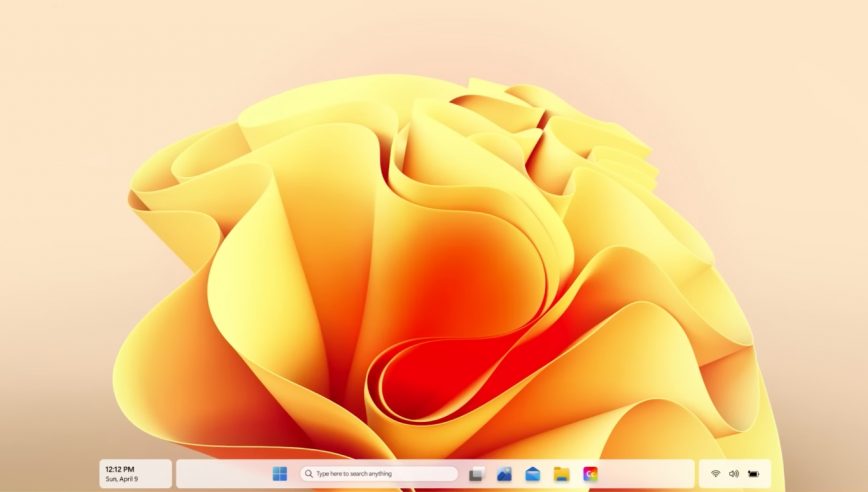Launch the colorful Cc app icon
Image resolution: width=868 pixels, height=492 pixels.
[x=591, y=474]
